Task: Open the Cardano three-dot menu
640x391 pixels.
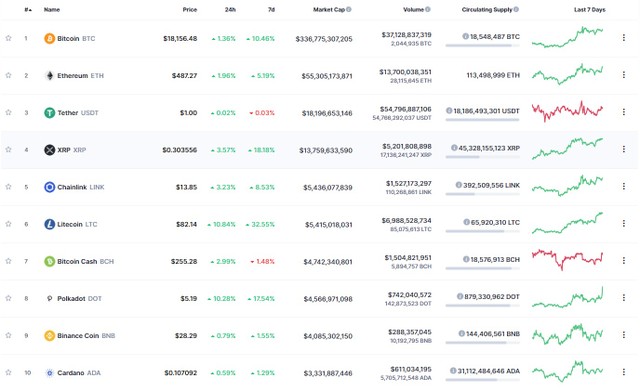Action: tap(624, 372)
